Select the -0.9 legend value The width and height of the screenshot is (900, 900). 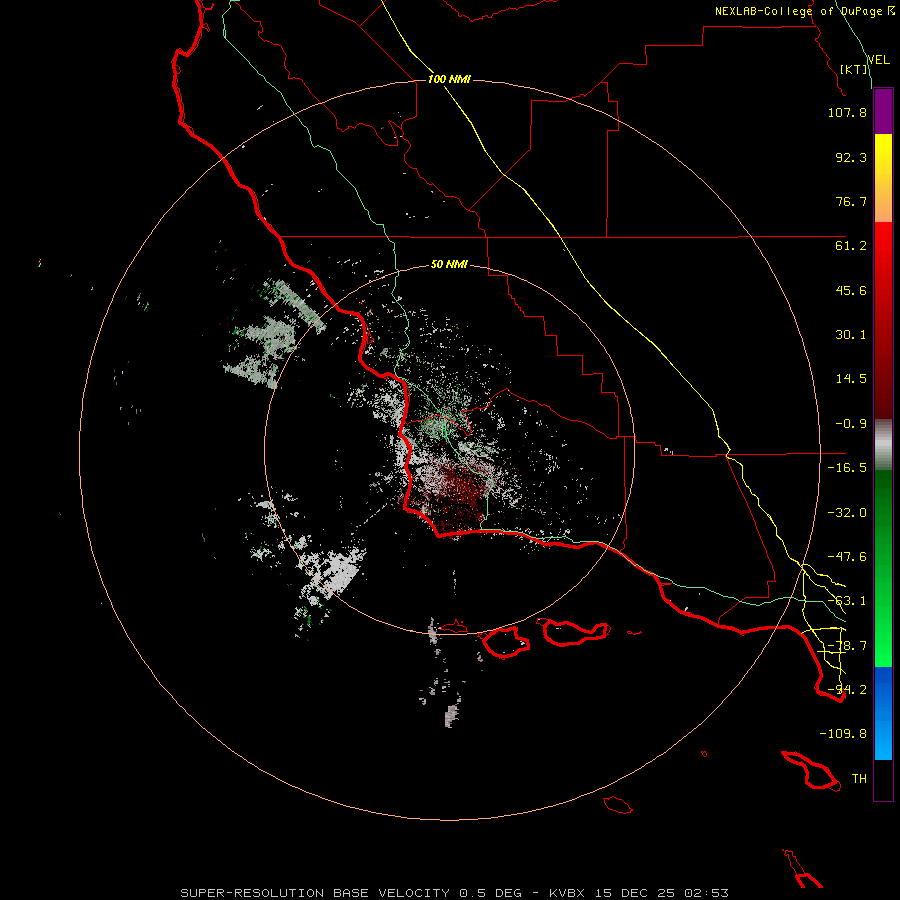(851, 424)
